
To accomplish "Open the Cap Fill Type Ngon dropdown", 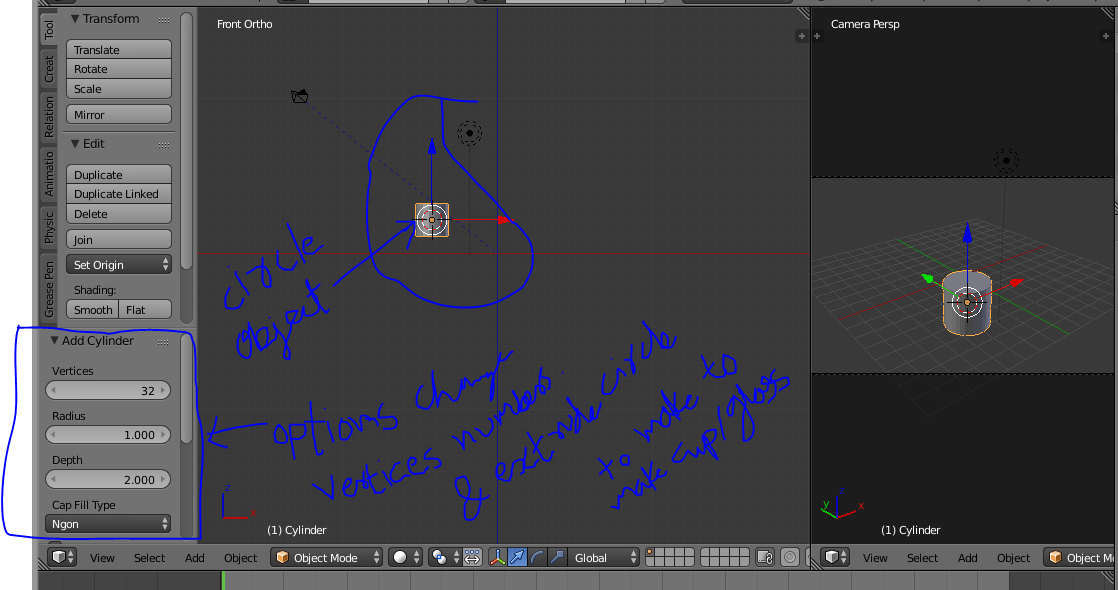I will point(108,522).
